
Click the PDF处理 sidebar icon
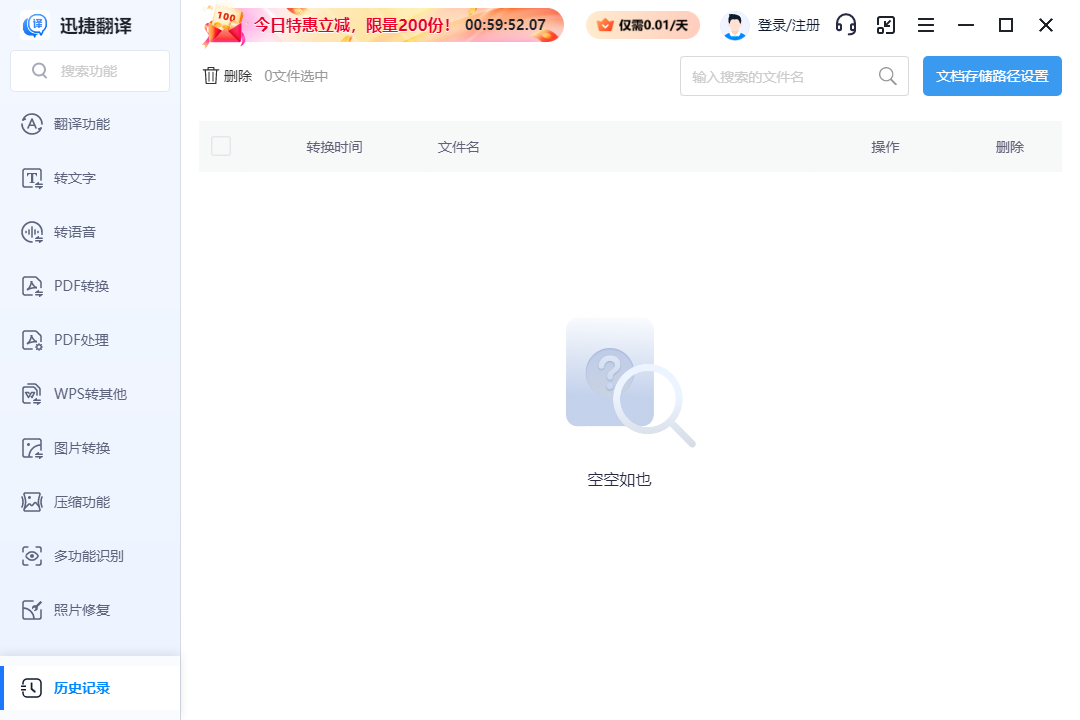(x=32, y=340)
